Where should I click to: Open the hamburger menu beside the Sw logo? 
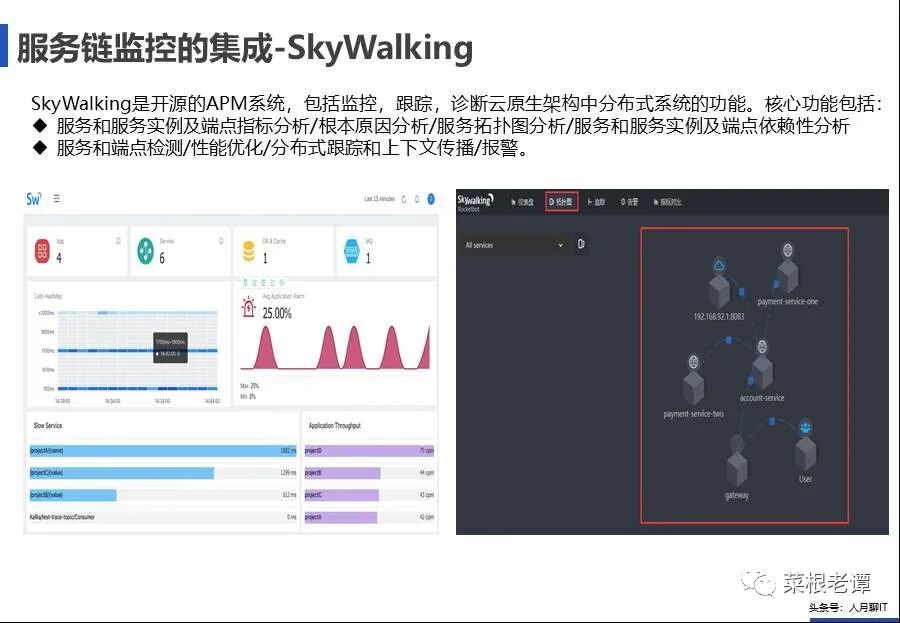(x=57, y=198)
